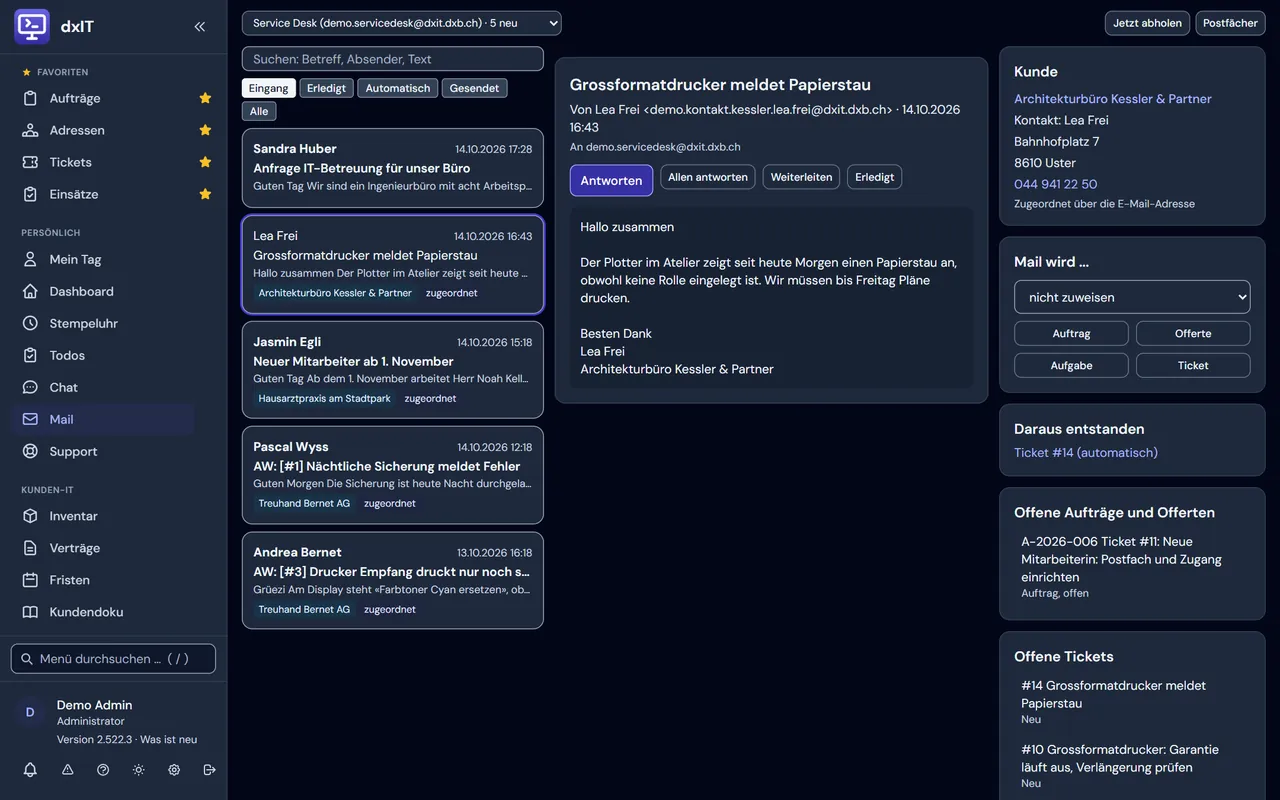Click the Antworten button
The height and width of the screenshot is (800, 1280).
(x=611, y=180)
